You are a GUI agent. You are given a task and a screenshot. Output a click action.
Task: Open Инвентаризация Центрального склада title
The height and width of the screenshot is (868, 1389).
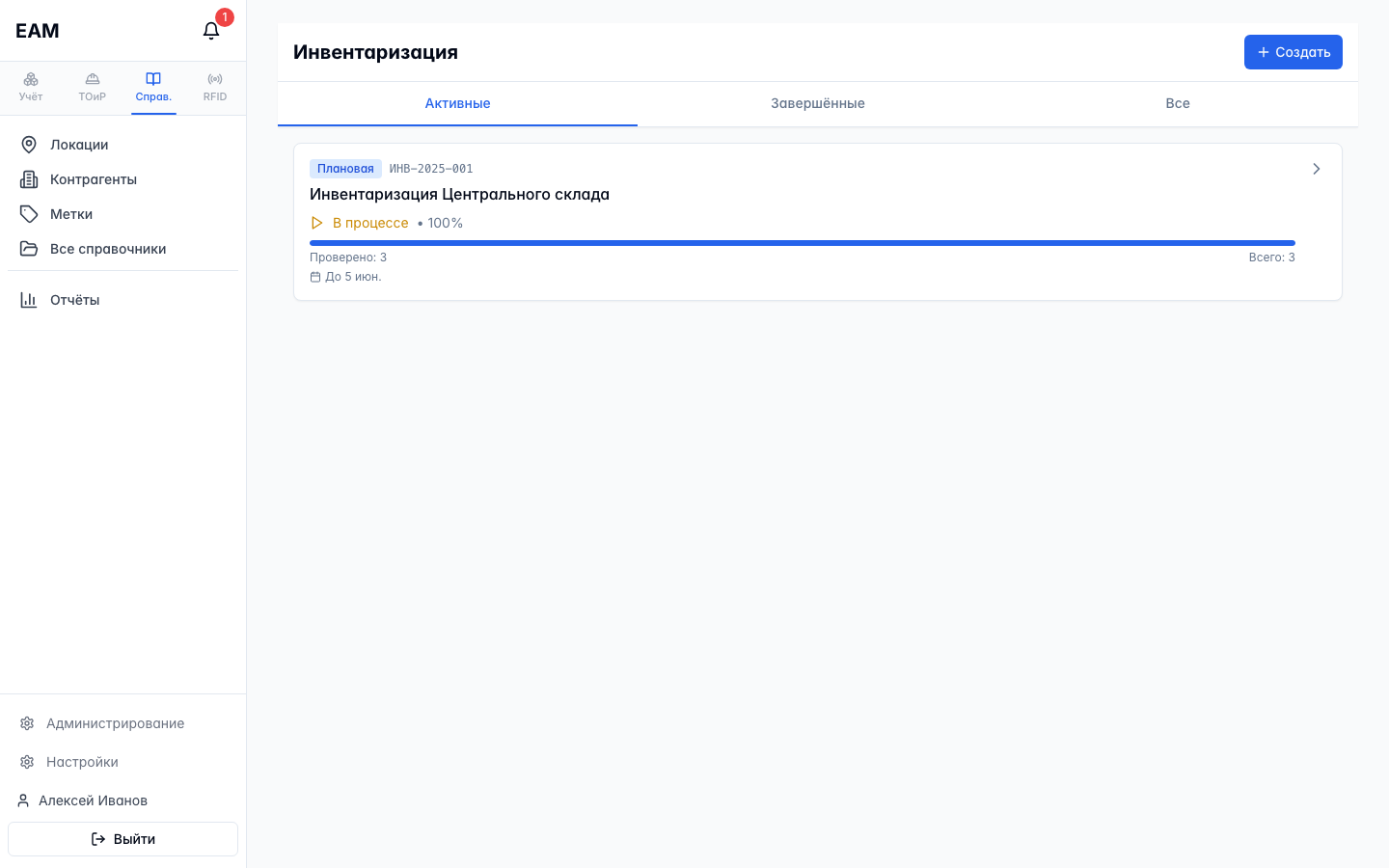[459, 194]
